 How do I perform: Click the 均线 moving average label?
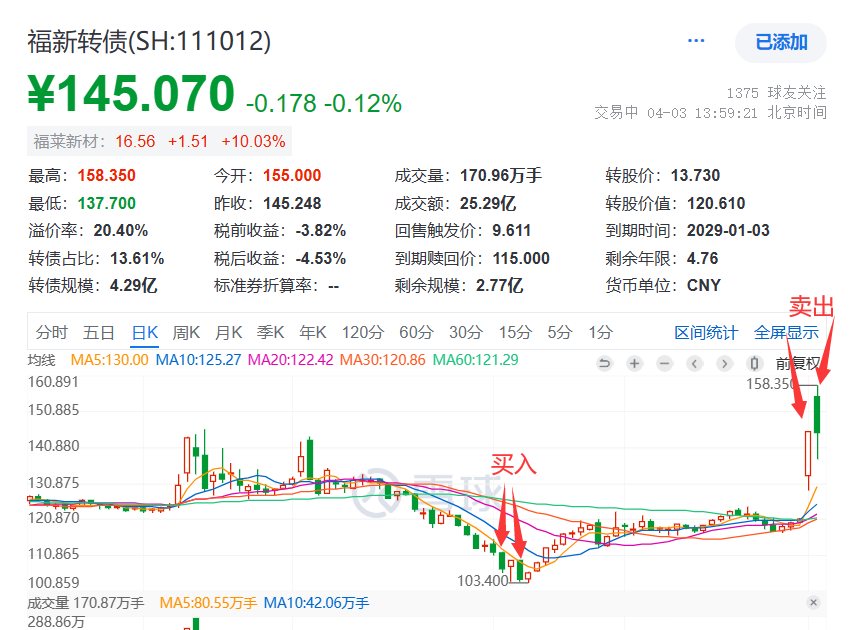[x=42, y=360]
